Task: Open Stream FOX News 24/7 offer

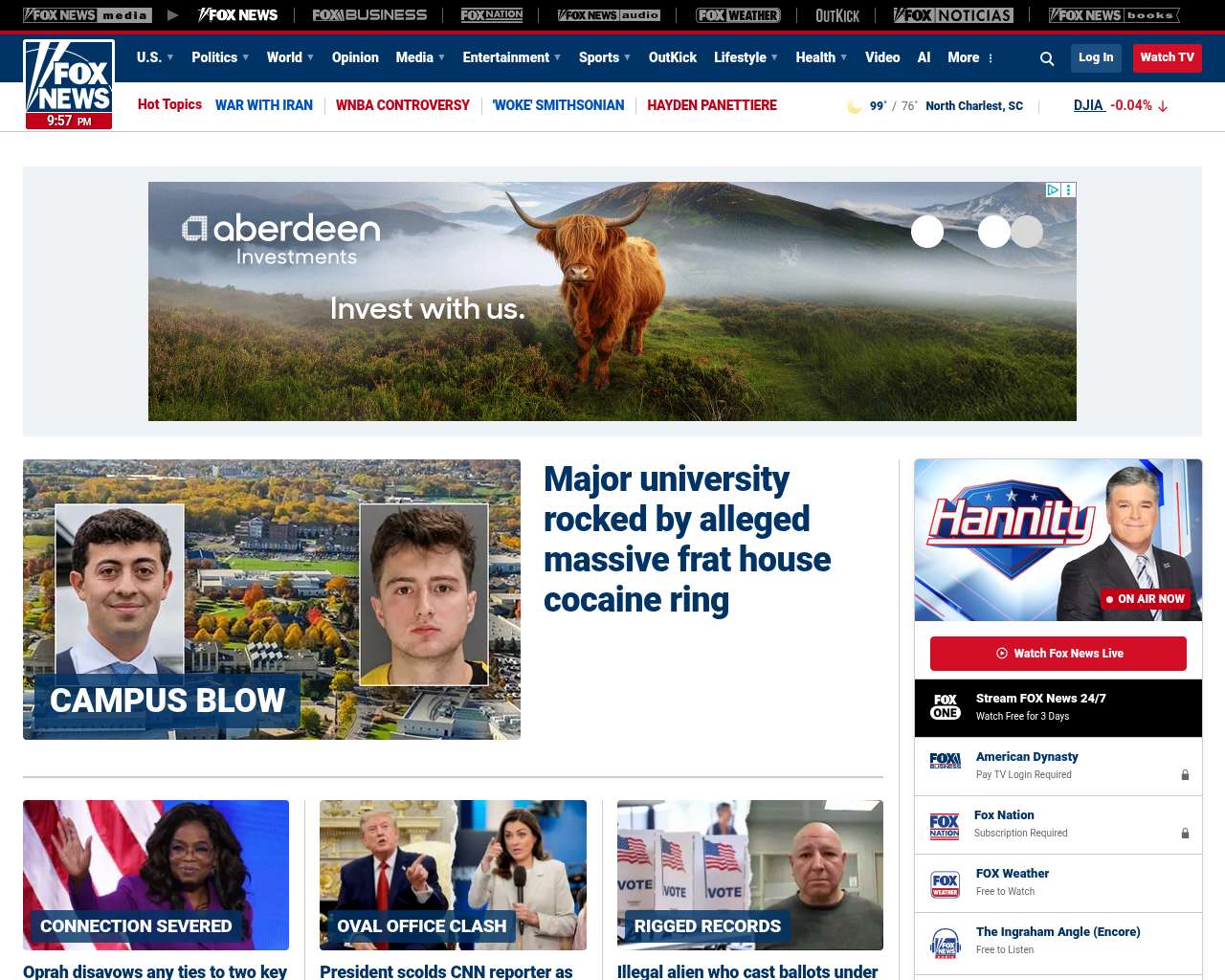Action: click(1058, 708)
